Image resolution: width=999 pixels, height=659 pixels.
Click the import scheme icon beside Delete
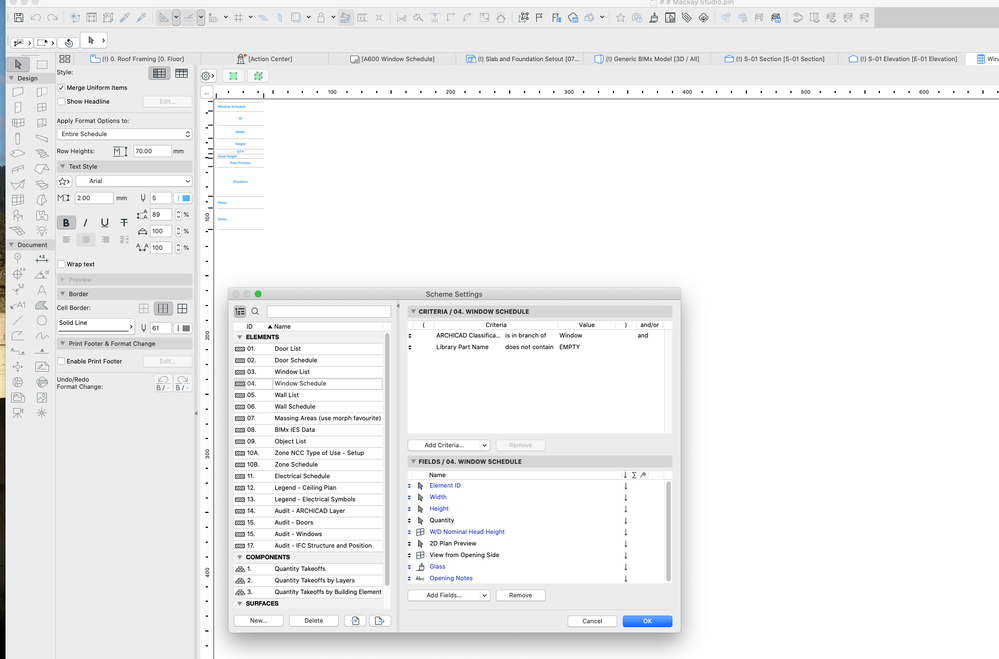(x=357, y=621)
